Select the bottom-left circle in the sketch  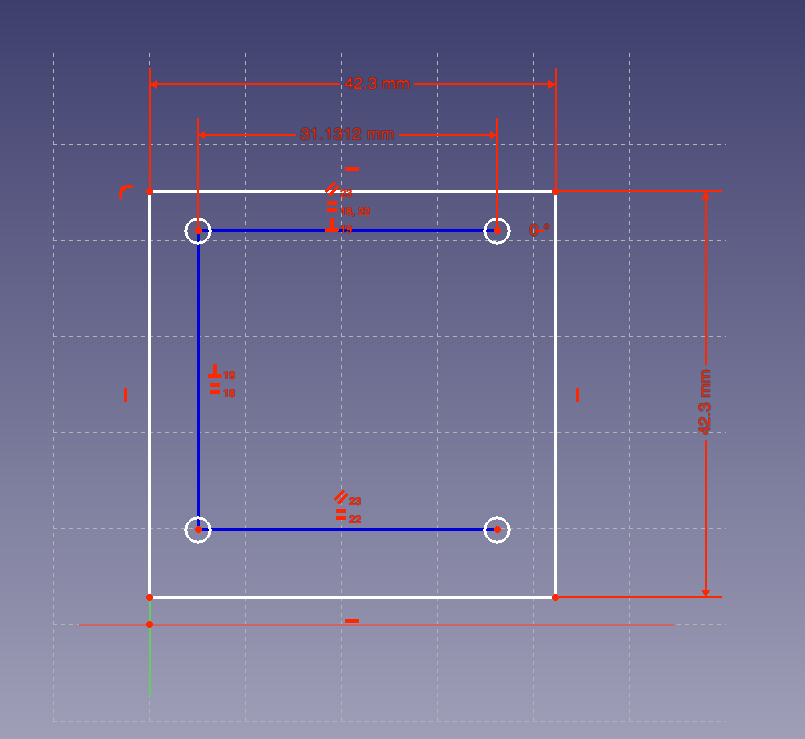point(198,528)
